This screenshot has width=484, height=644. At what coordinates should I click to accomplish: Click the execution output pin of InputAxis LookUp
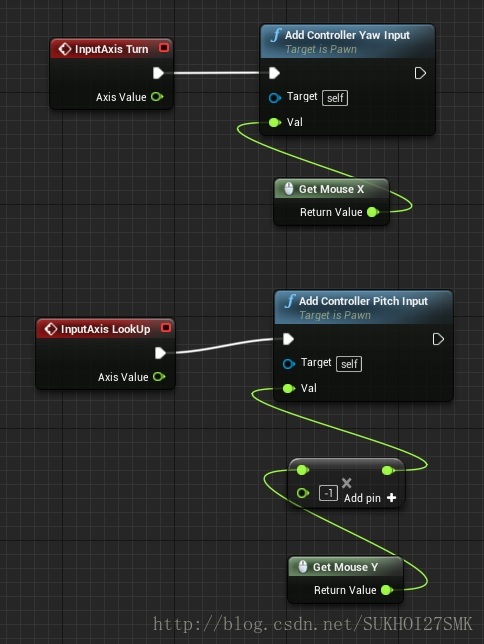tap(160, 353)
